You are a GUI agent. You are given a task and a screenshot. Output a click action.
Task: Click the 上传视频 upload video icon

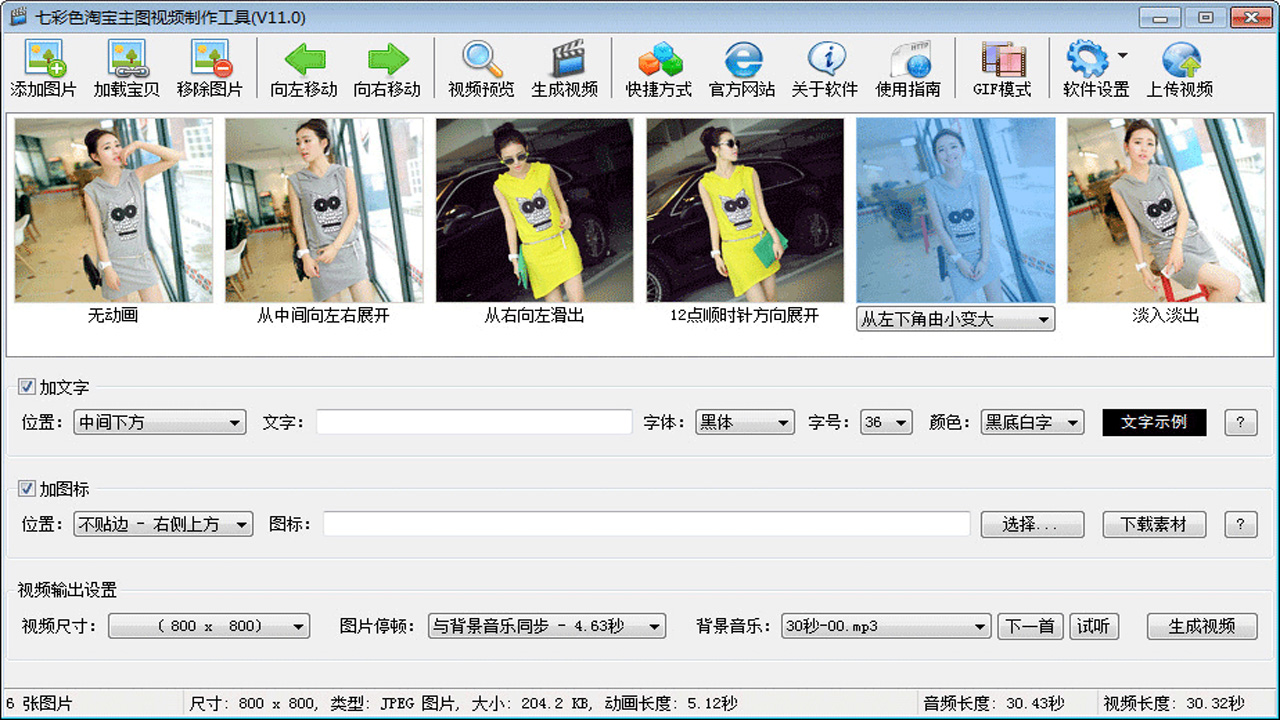click(1183, 68)
